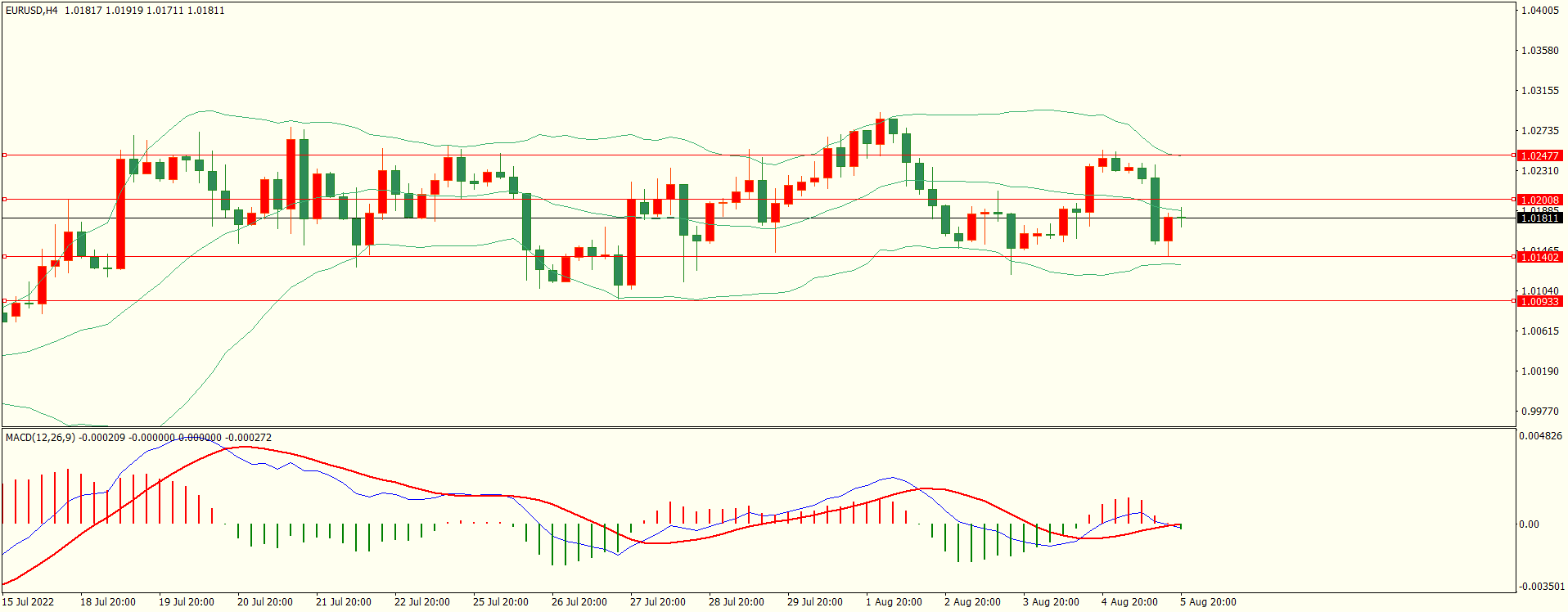Click the 28 Jul 20:00 time label

tap(737, 602)
